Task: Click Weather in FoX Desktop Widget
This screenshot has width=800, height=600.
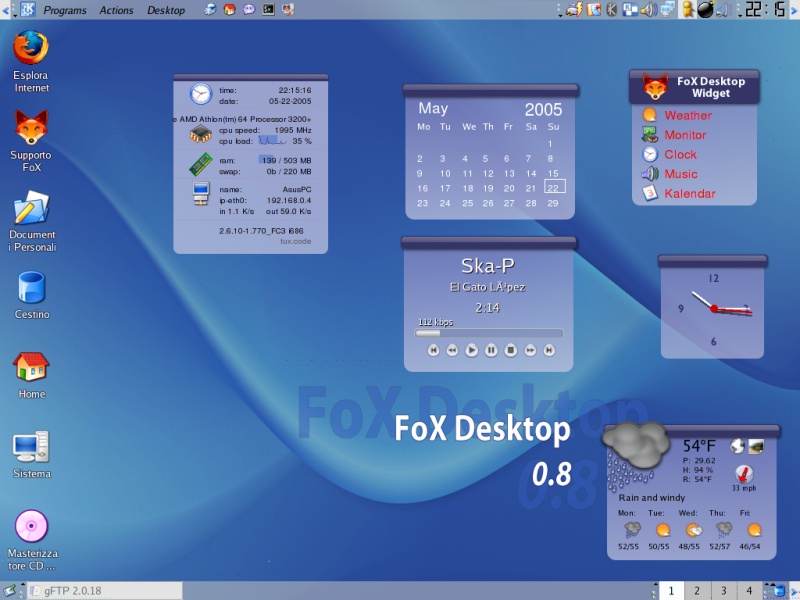Action: (x=688, y=115)
